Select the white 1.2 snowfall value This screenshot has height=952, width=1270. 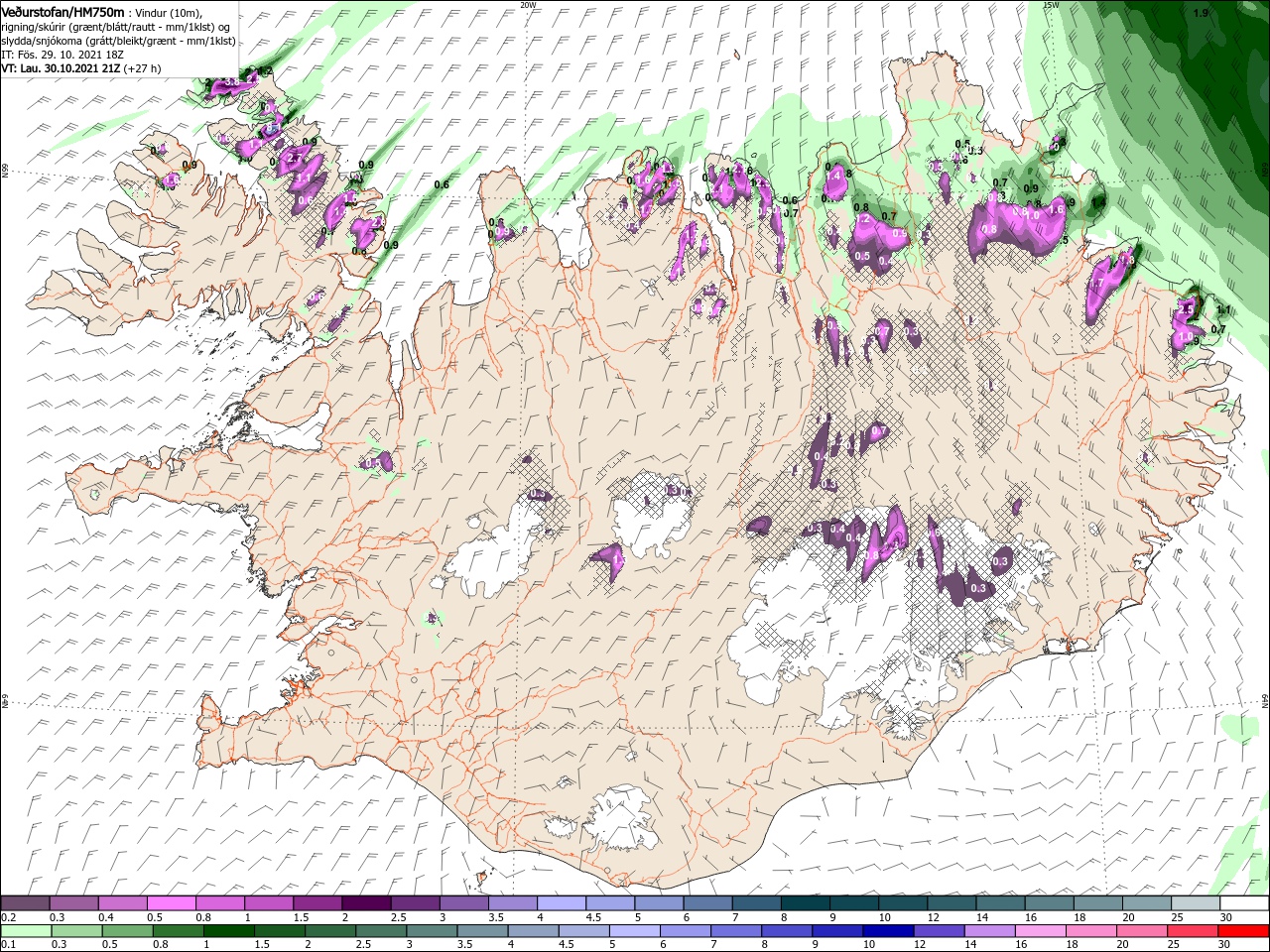[x=863, y=219]
